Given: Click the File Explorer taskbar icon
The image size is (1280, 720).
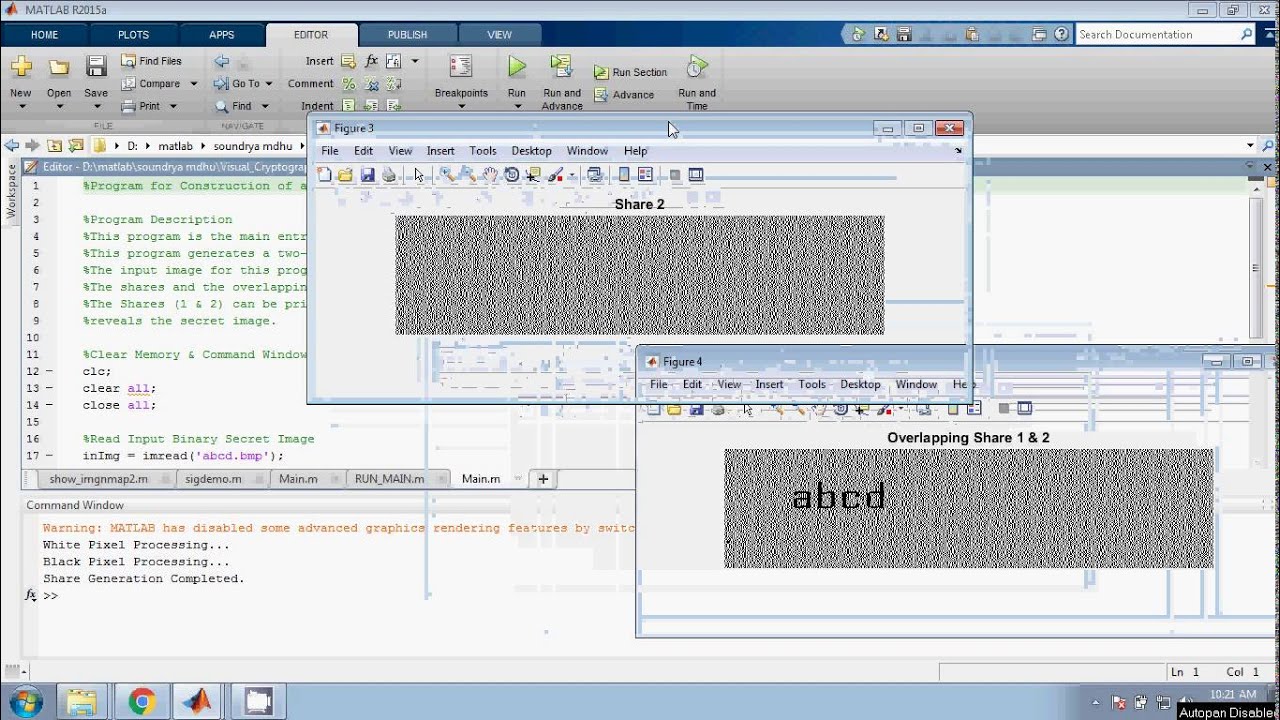Looking at the screenshot, I should [x=81, y=701].
